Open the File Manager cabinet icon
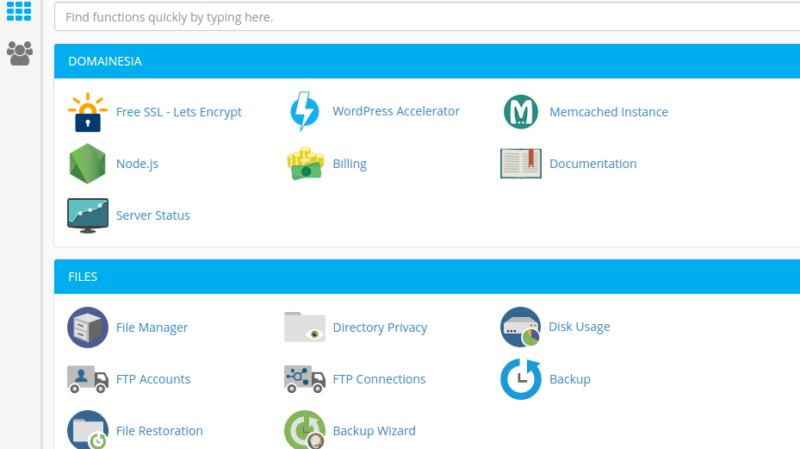 coord(87,327)
